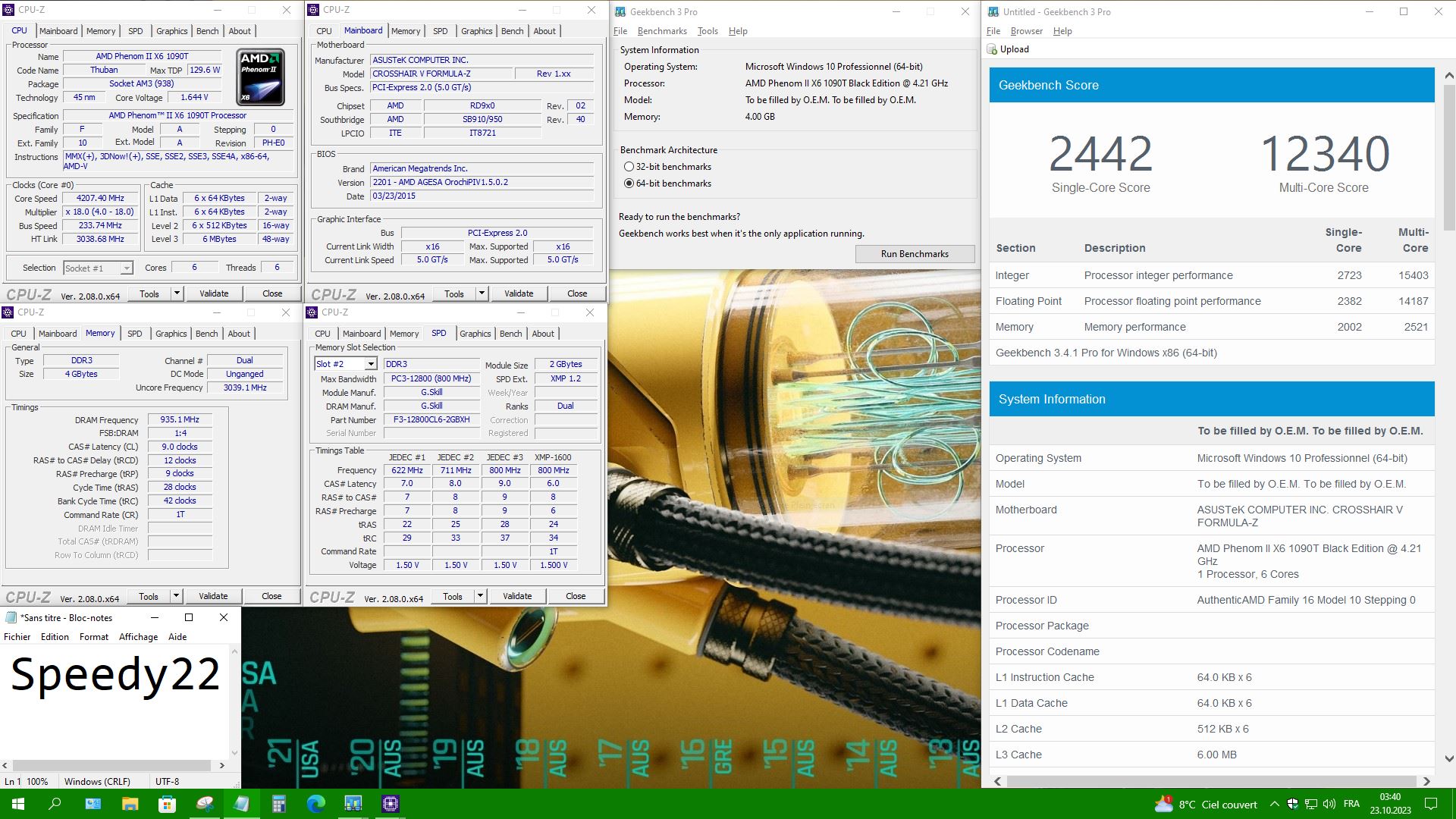The width and height of the screenshot is (1456, 819).
Task: Click scroll right arrow in Notepad
Action: click(x=222, y=766)
